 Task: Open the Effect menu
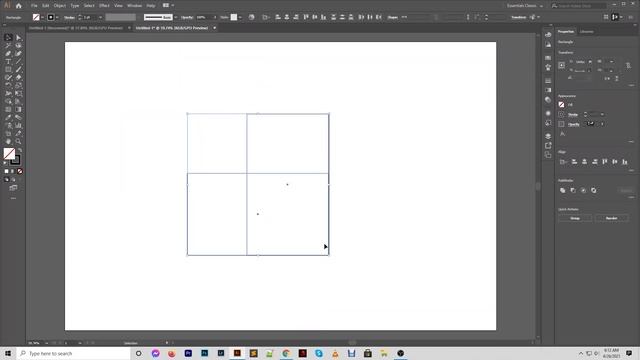click(104, 6)
